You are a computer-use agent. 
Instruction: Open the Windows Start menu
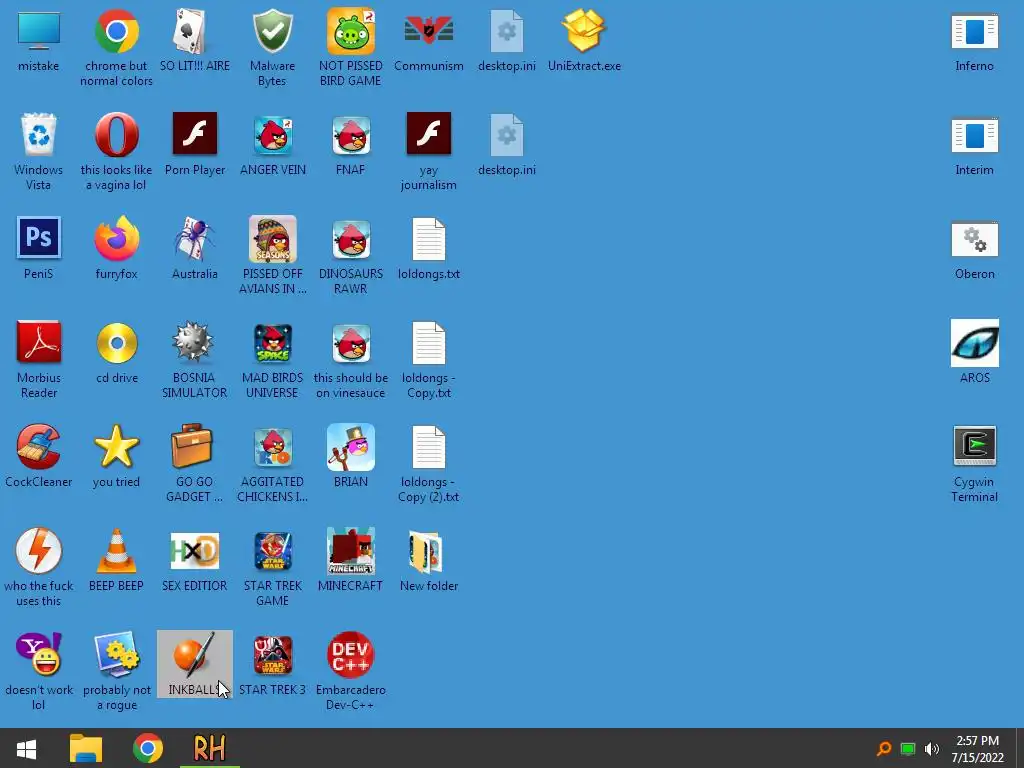(x=26, y=748)
